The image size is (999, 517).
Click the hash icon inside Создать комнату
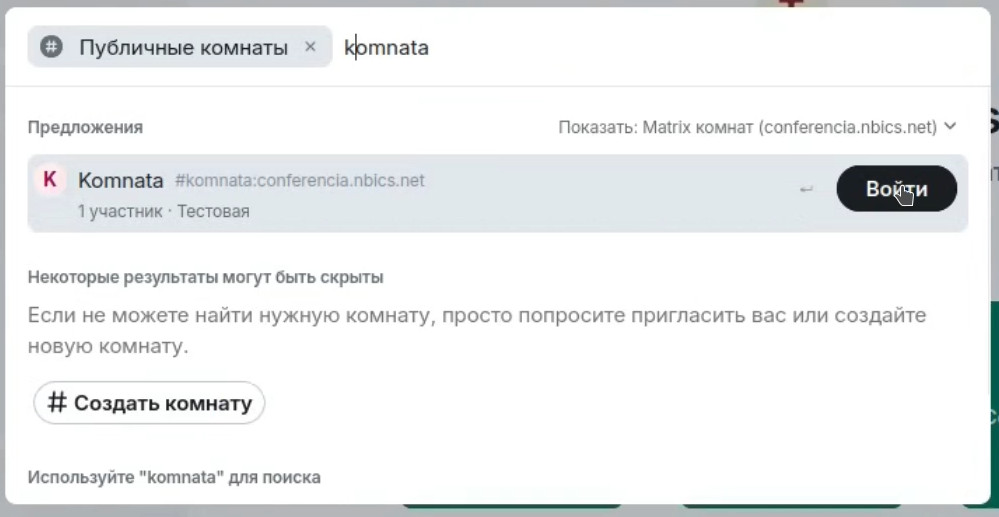pyautogui.click(x=57, y=402)
